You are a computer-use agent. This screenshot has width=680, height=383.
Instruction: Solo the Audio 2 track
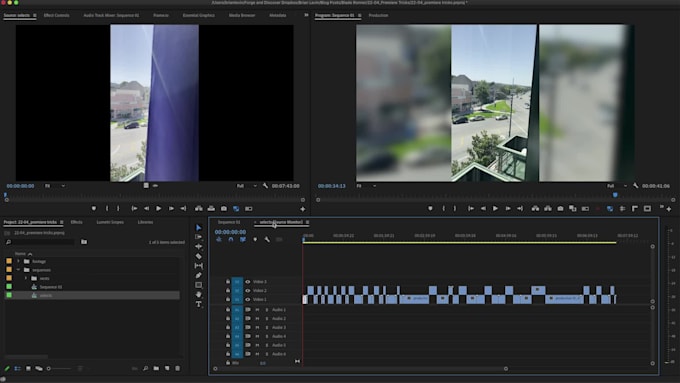[266, 318]
